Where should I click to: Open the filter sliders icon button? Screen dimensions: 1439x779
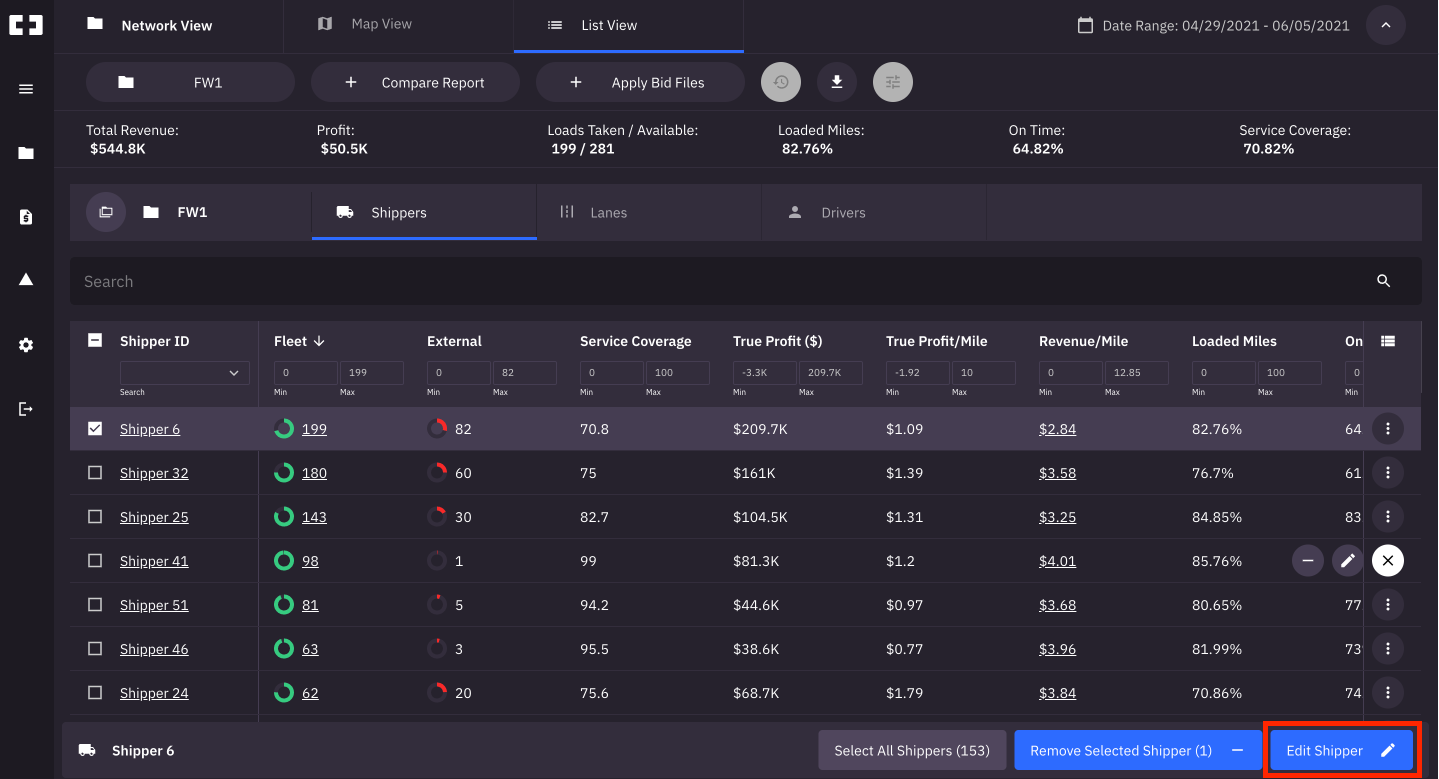[893, 82]
